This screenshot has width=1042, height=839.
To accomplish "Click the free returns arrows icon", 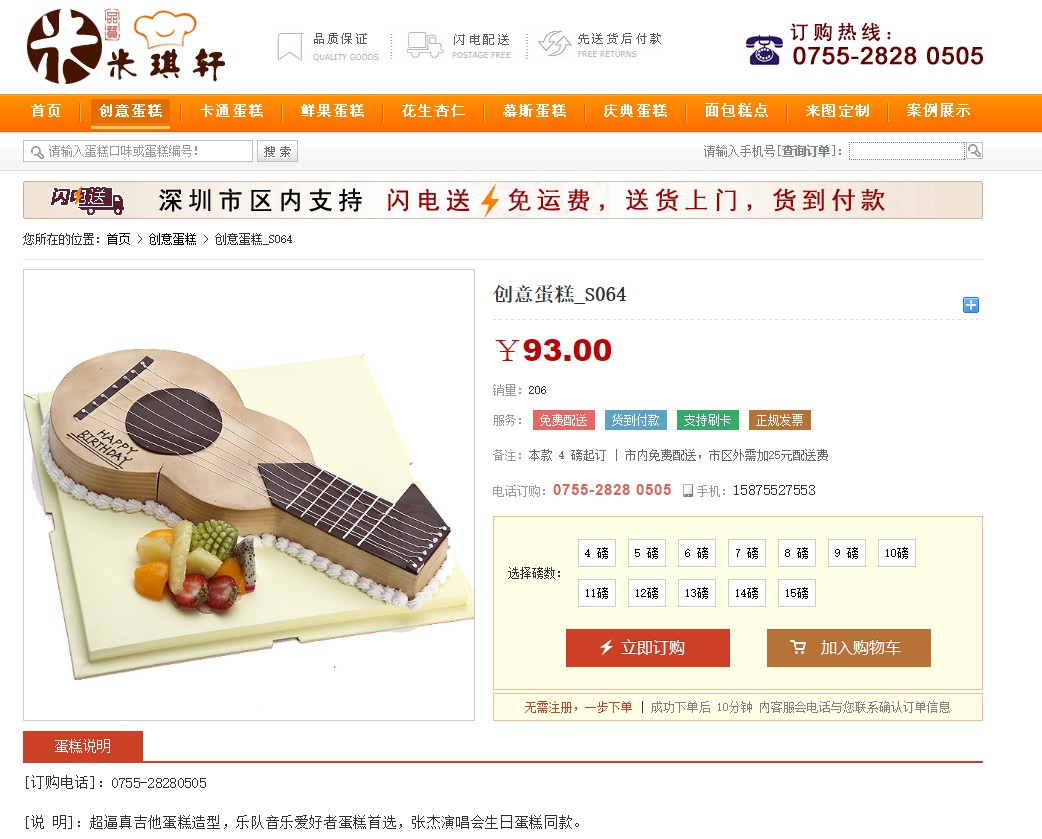I will pyautogui.click(x=554, y=44).
